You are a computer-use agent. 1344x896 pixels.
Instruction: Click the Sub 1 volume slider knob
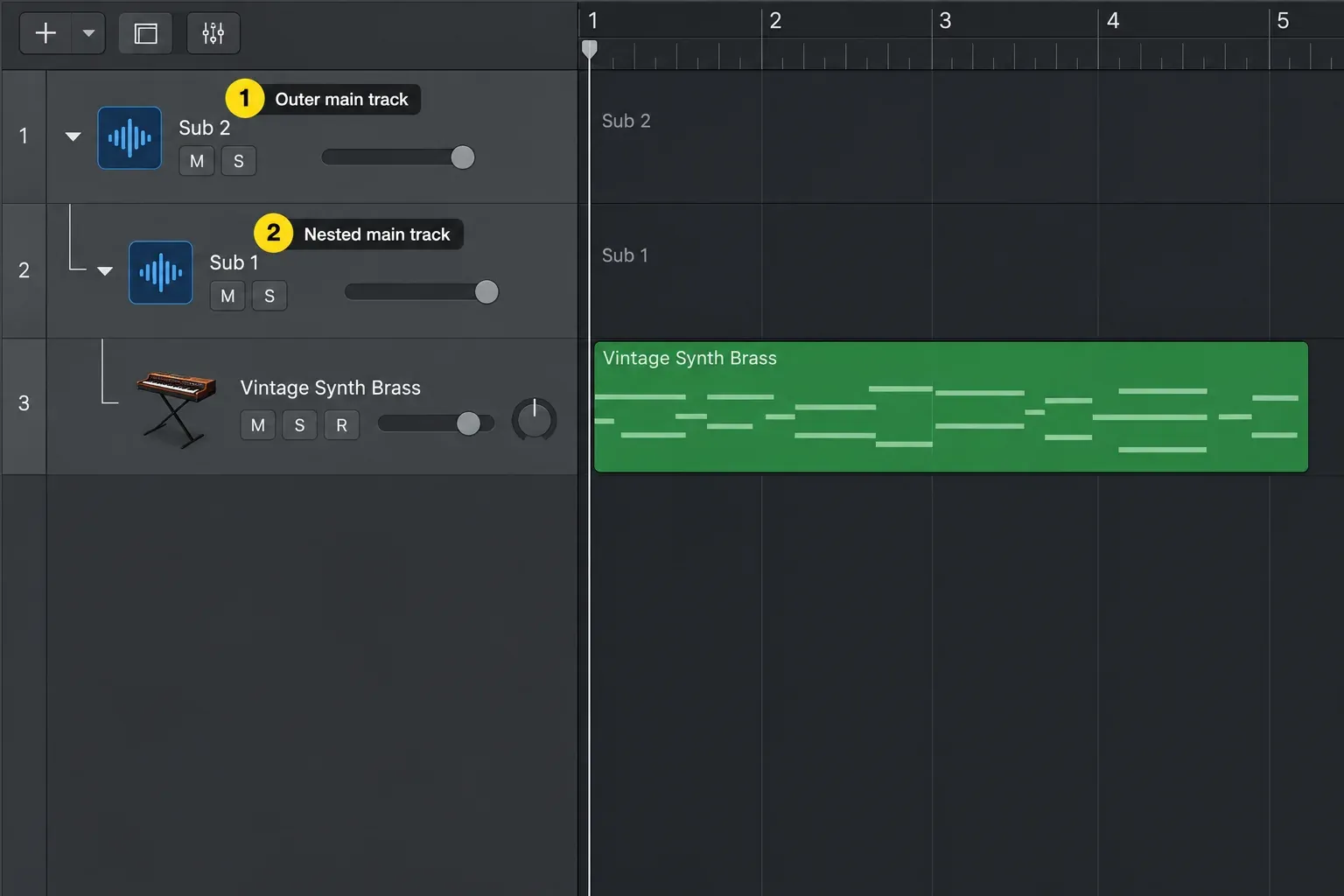[486, 292]
